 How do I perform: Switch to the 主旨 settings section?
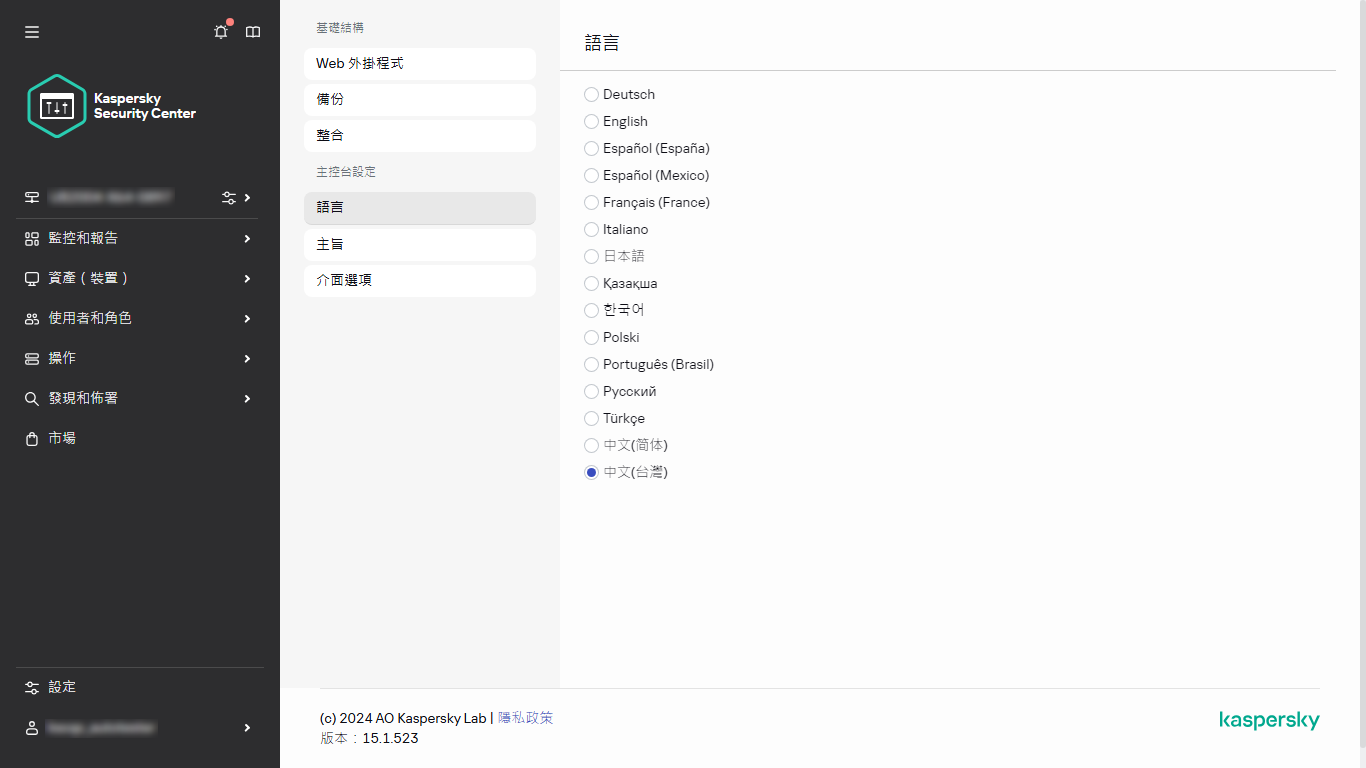tap(419, 244)
